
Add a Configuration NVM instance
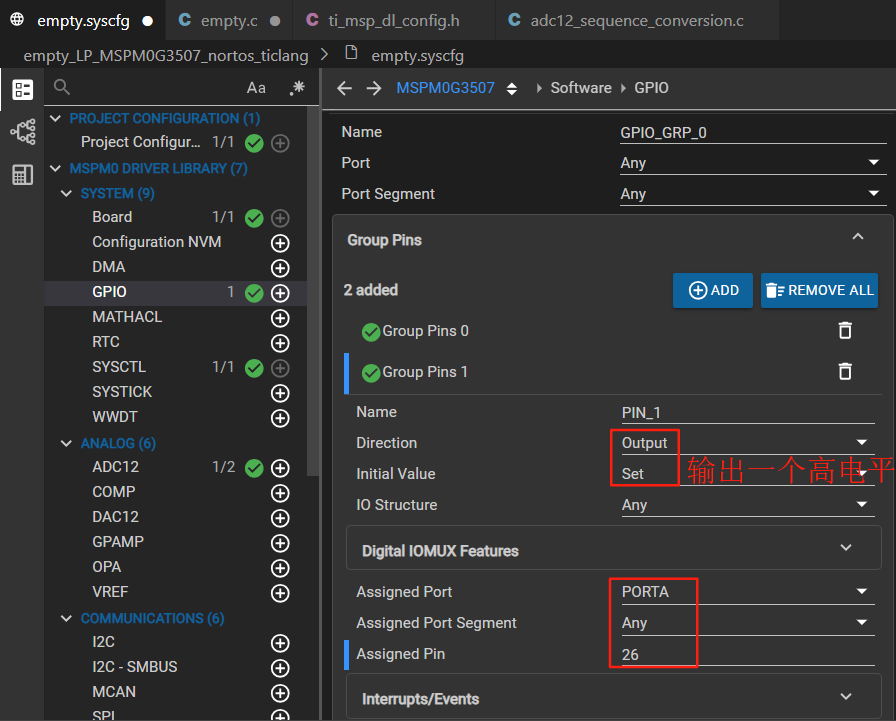280,243
